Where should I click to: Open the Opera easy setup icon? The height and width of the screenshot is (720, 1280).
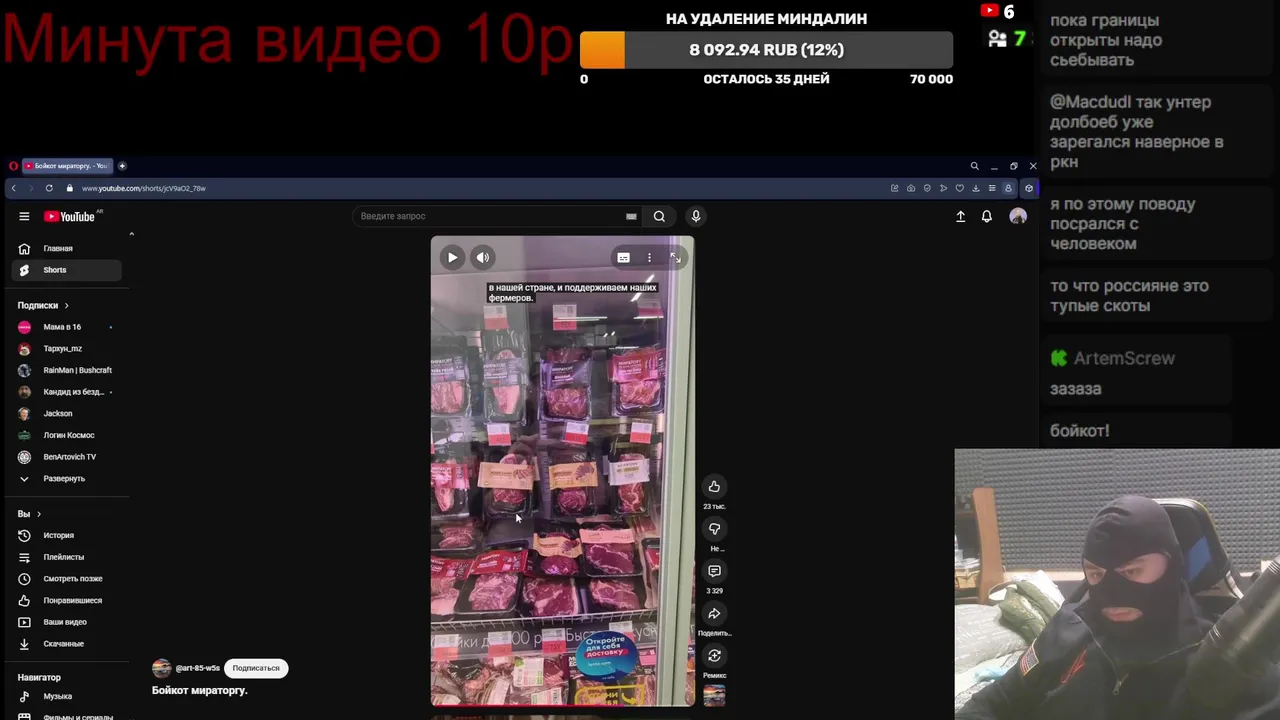tap(992, 188)
